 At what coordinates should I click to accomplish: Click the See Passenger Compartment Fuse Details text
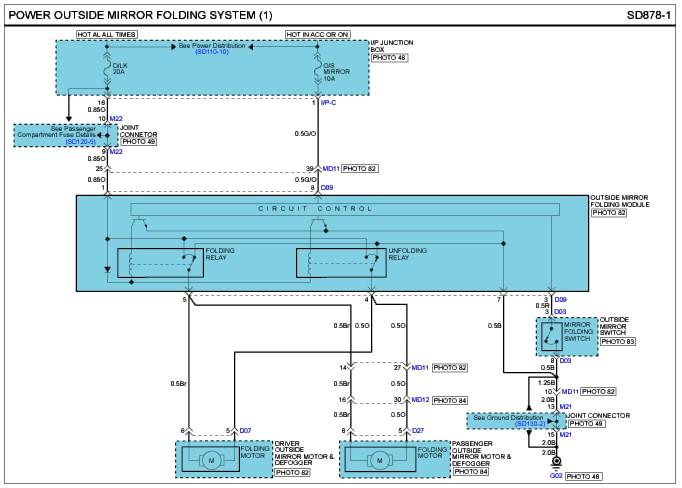tap(57, 132)
